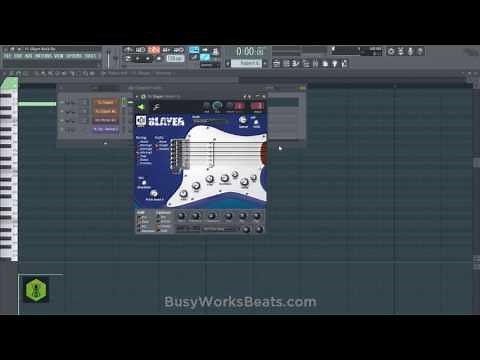Open the ADD menu
The height and width of the screenshot is (360, 480).
pyautogui.click(x=29, y=56)
